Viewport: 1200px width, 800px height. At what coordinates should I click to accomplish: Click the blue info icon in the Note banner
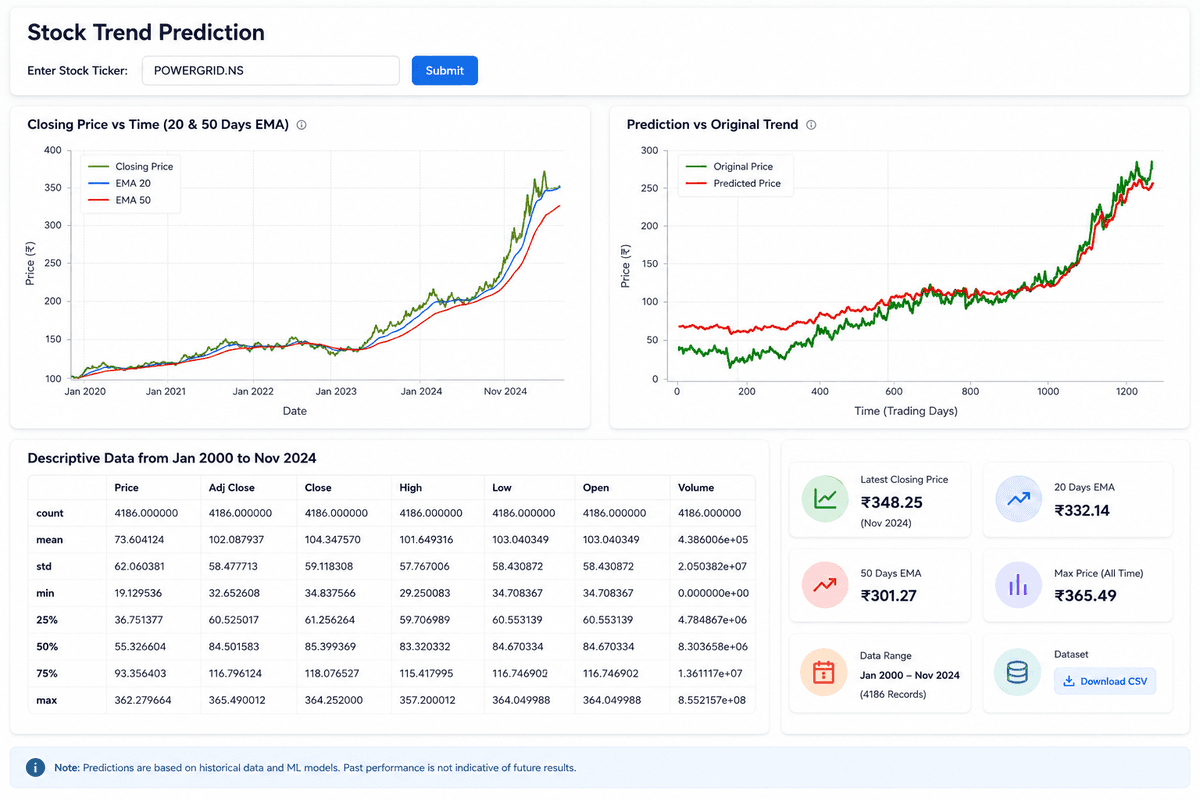[x=35, y=767]
